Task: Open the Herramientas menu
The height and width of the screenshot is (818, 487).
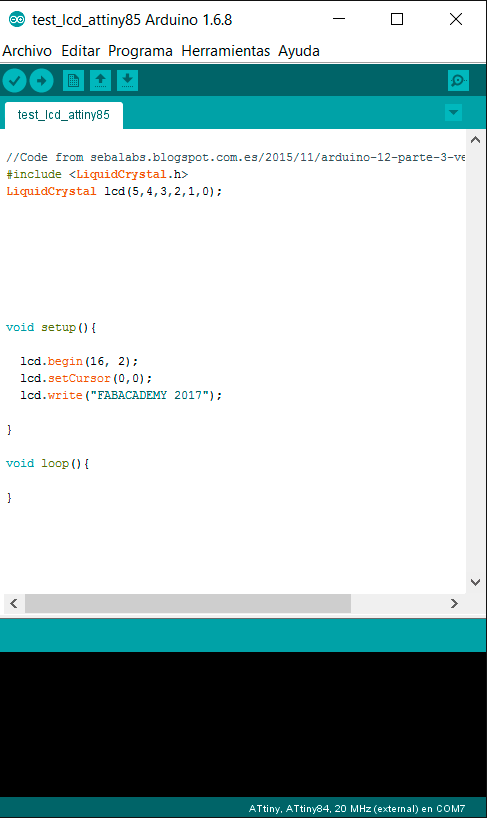Action: (225, 51)
